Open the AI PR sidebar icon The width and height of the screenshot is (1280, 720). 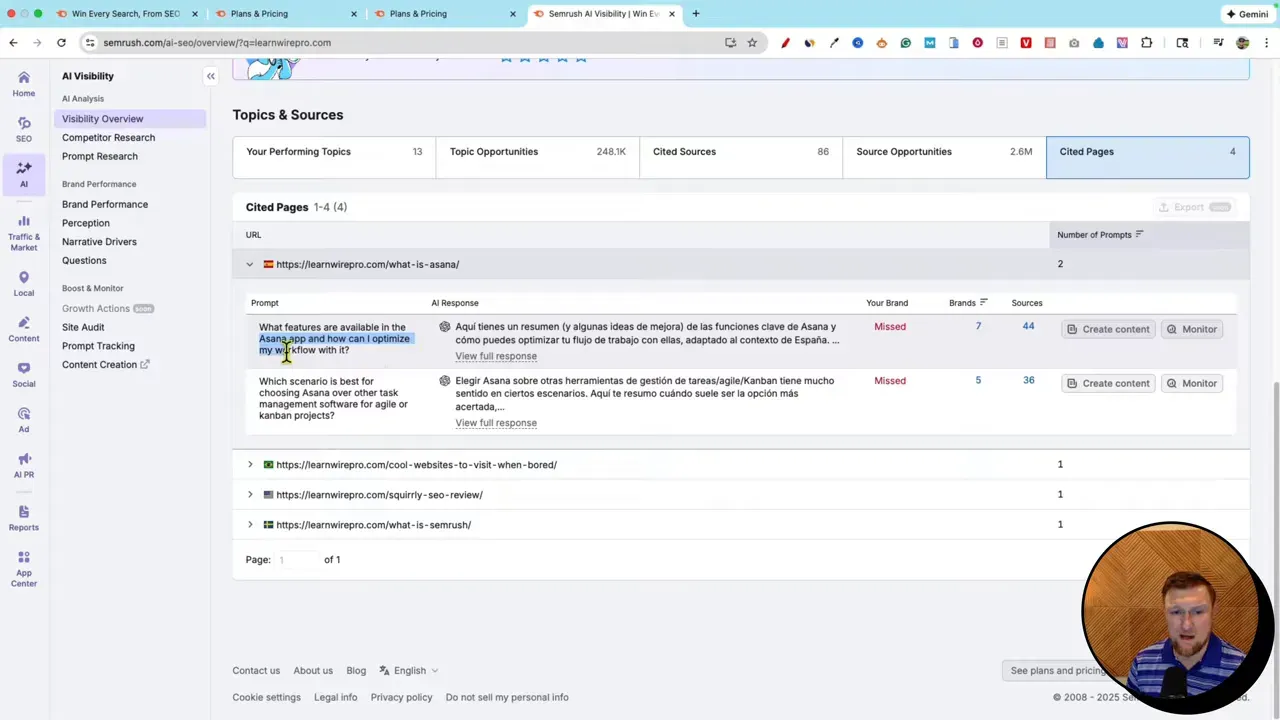coord(24,465)
